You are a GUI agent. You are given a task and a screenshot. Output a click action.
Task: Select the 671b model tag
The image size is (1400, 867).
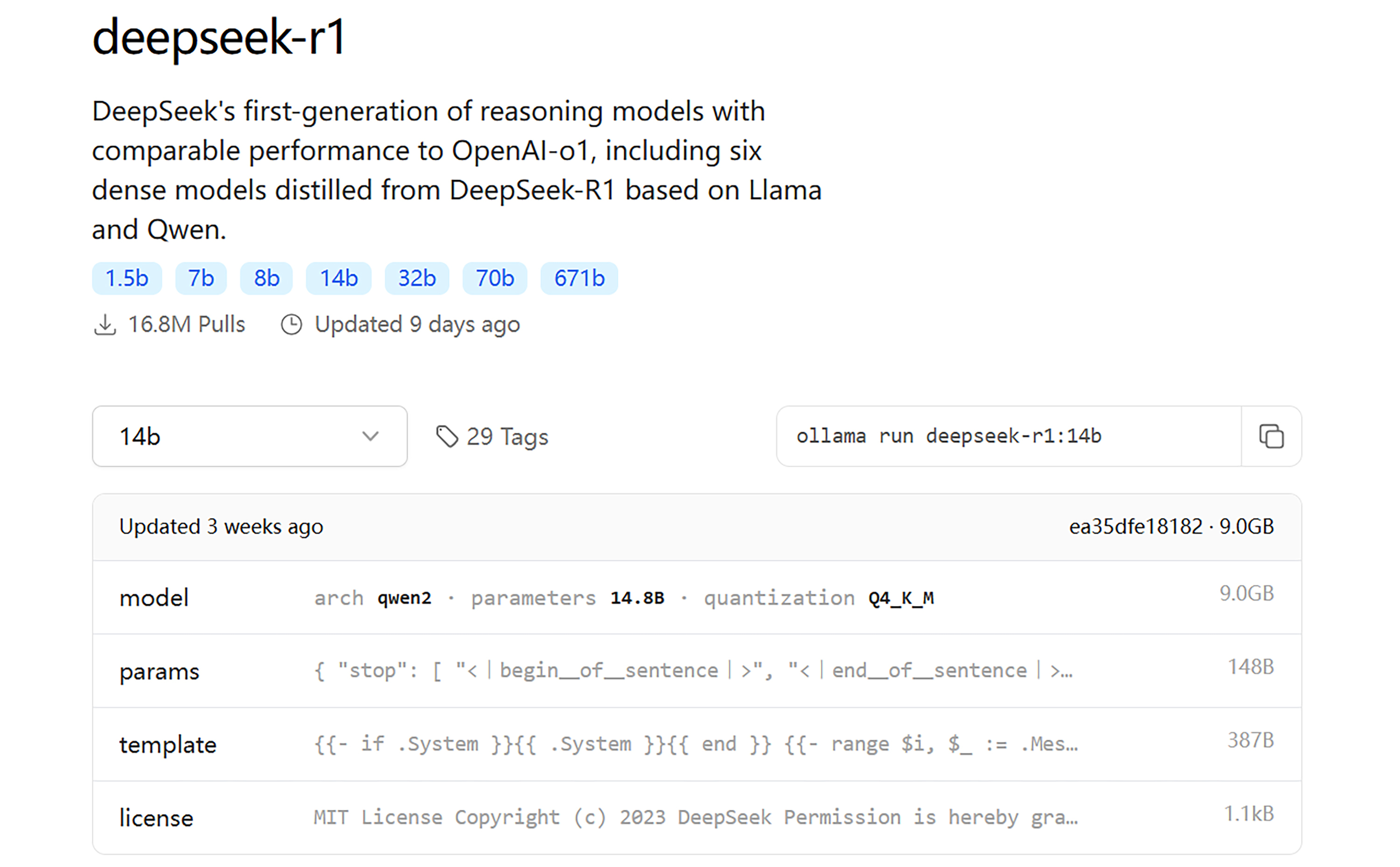(x=579, y=279)
